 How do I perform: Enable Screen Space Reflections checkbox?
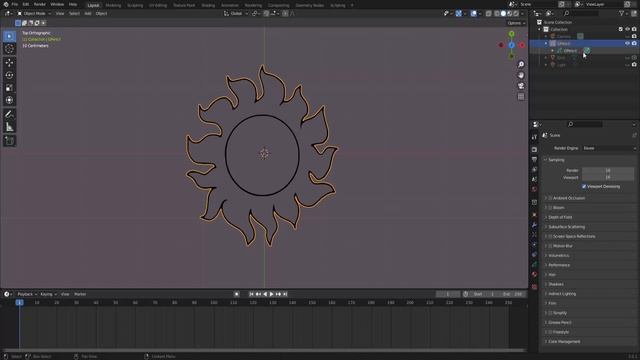[x=550, y=236]
